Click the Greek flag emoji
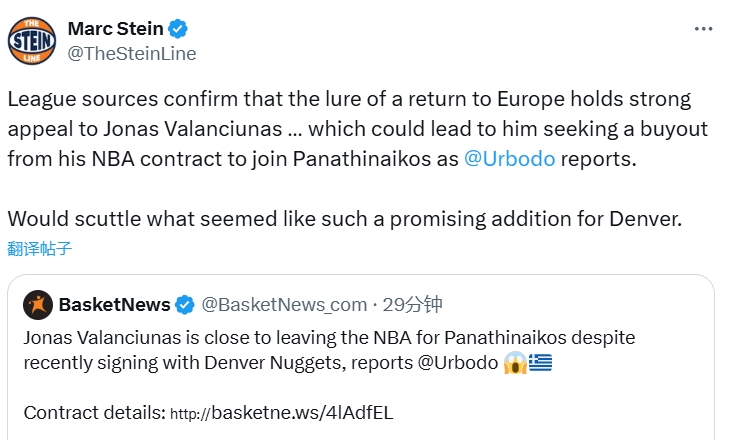 540,361
